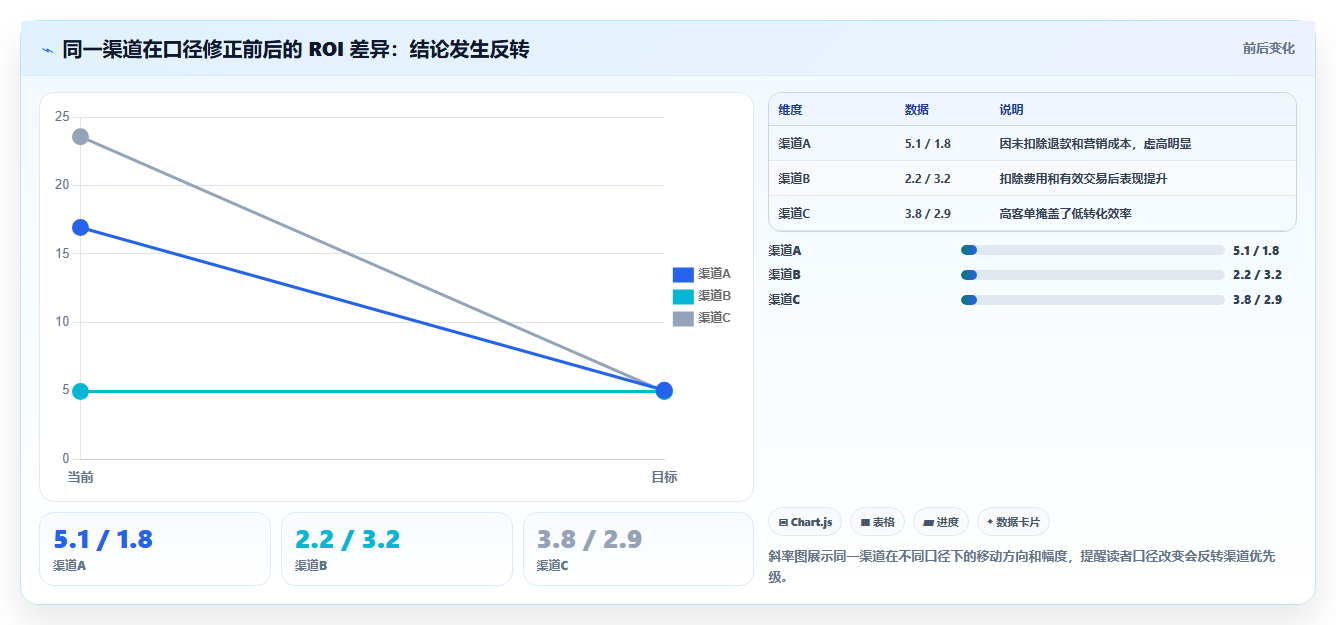Click table value 2.2 / 3.2
Screen dimensions: 1336x625
(x=927, y=179)
